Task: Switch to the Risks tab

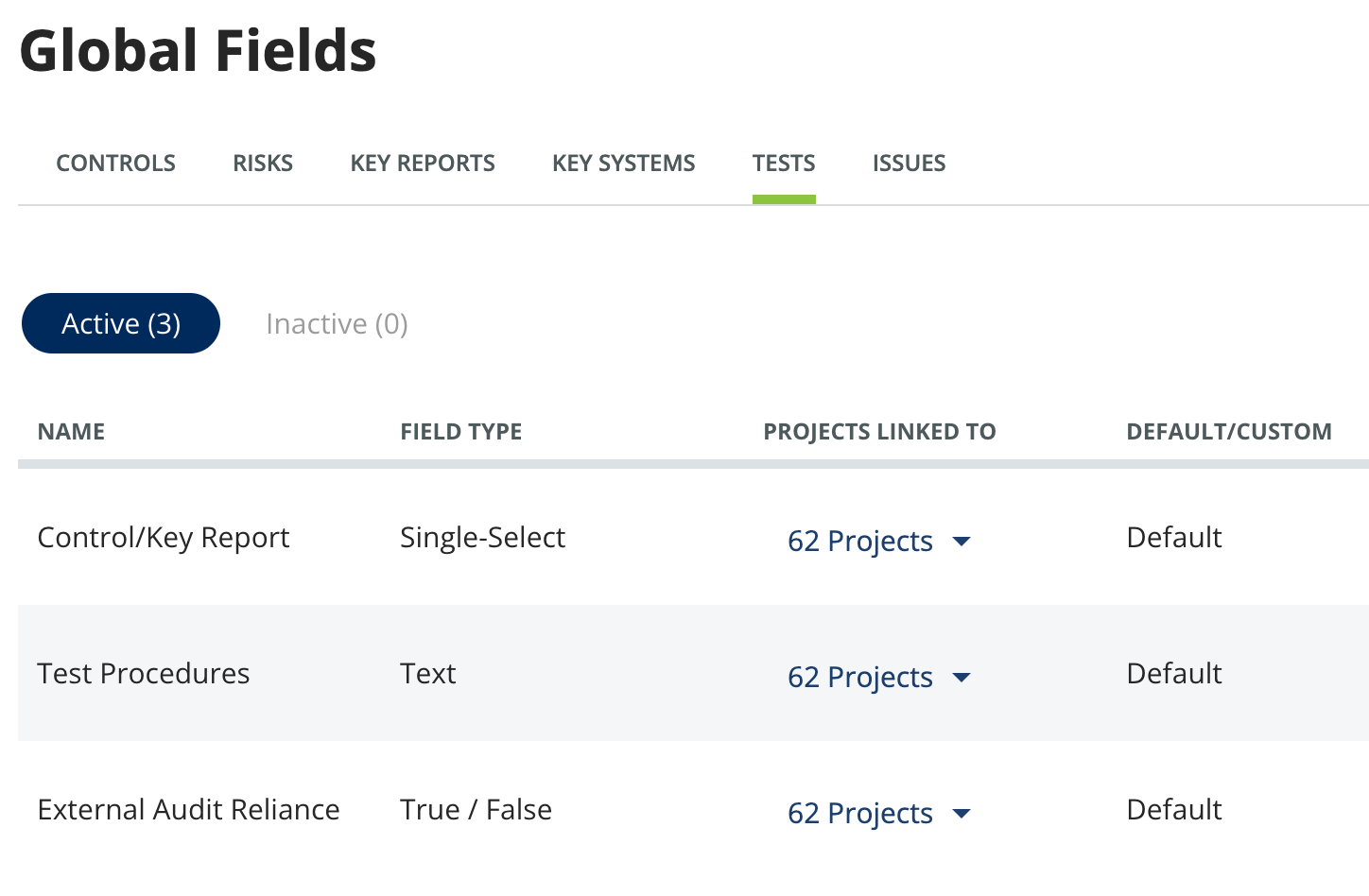Action: pyautogui.click(x=263, y=164)
